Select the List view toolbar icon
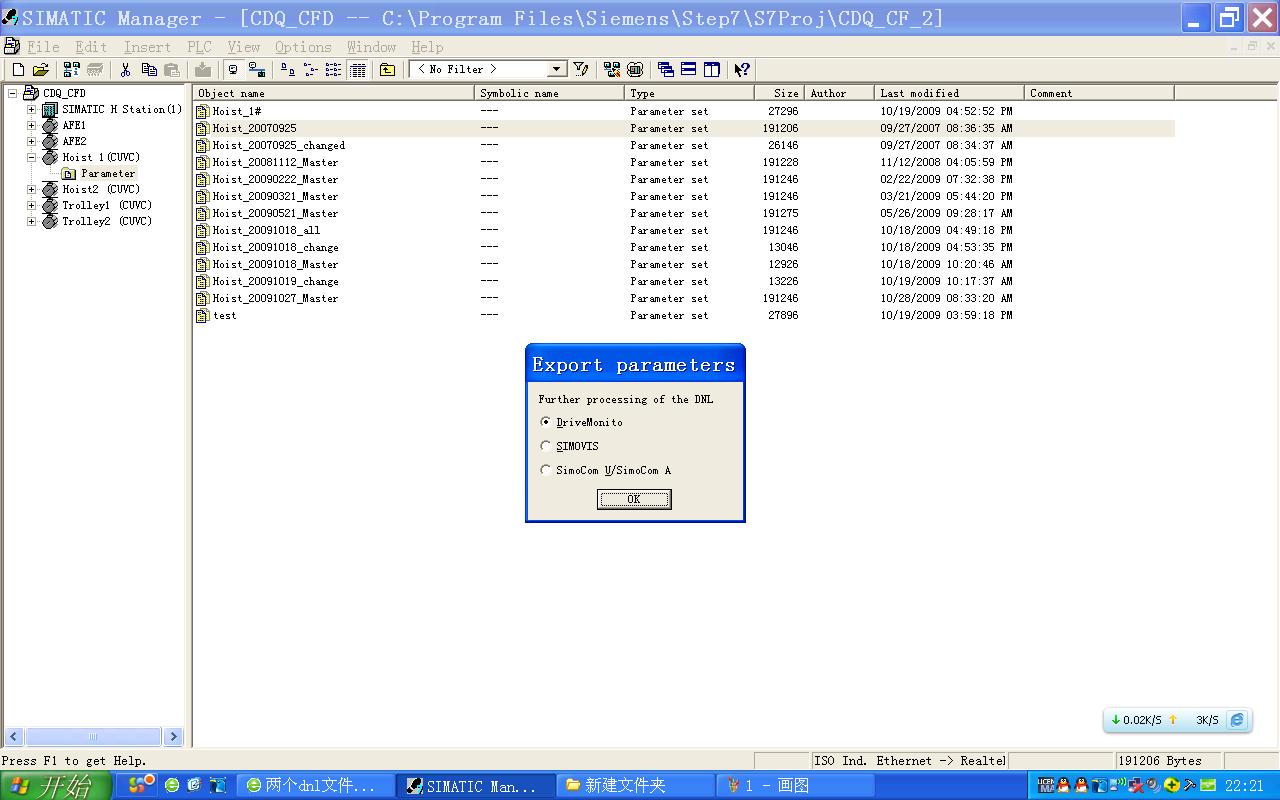This screenshot has width=1280, height=800. coord(334,69)
